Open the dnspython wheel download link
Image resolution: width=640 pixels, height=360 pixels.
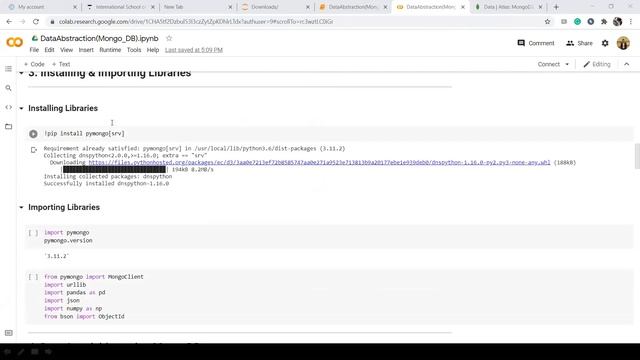click(x=319, y=162)
